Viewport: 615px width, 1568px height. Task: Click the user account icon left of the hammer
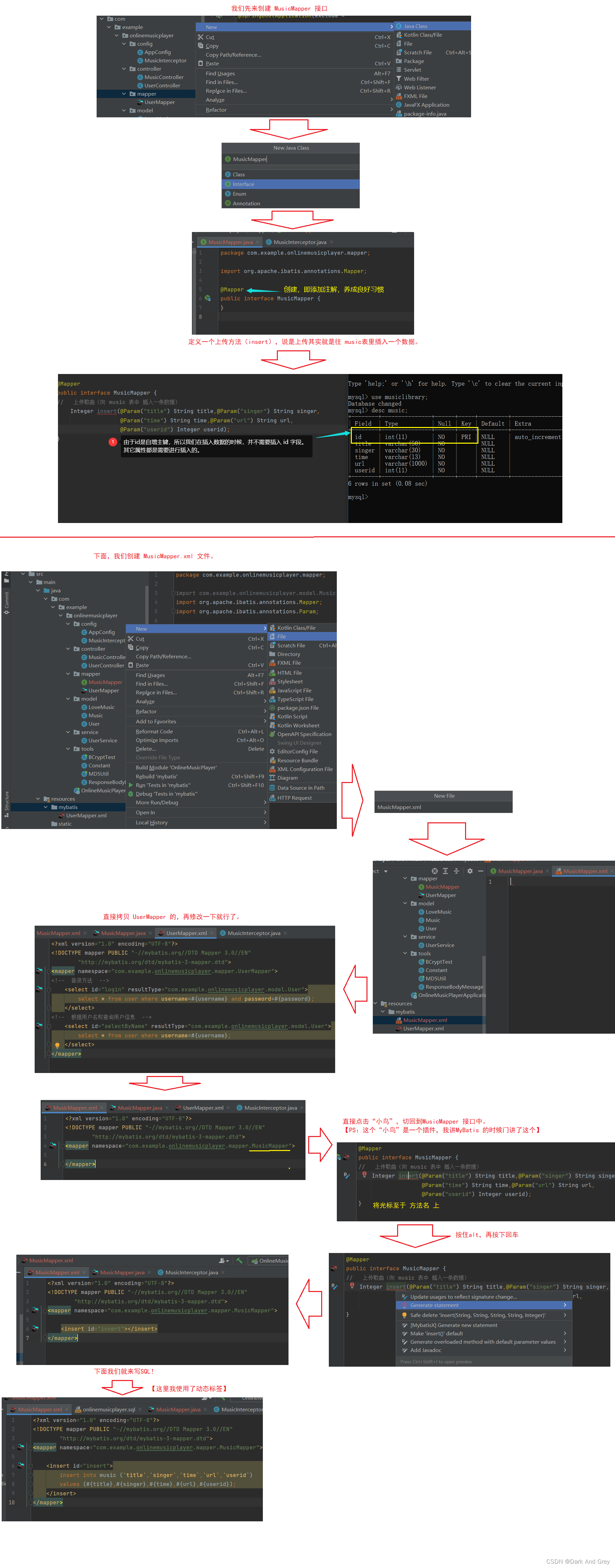point(223,1261)
